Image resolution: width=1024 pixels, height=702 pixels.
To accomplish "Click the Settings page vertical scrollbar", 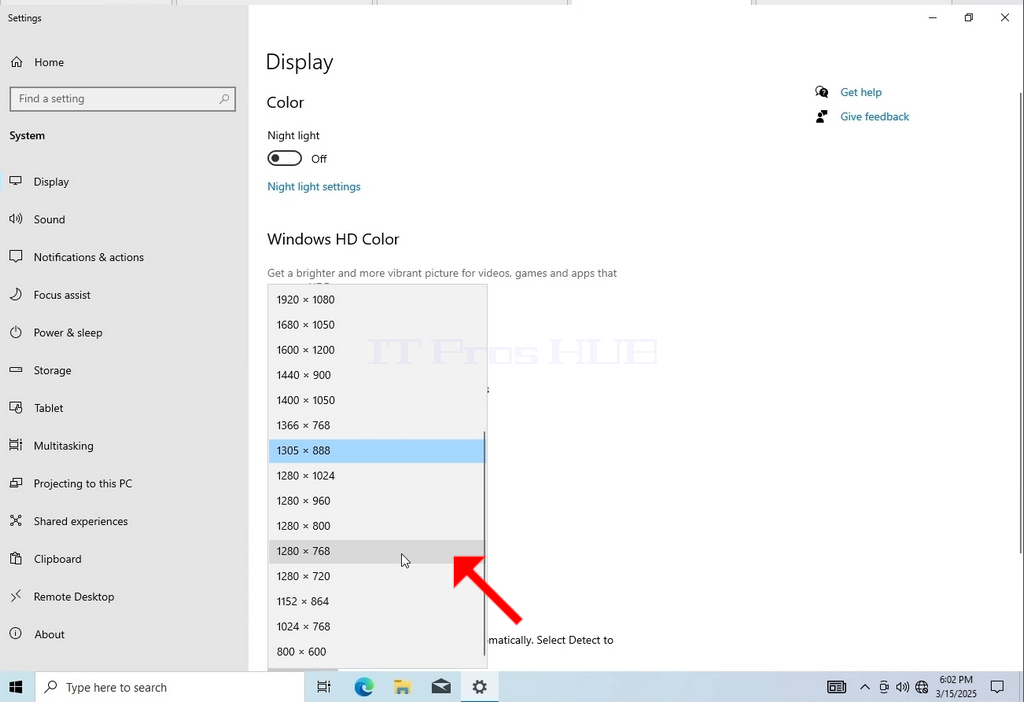I will [1021, 323].
